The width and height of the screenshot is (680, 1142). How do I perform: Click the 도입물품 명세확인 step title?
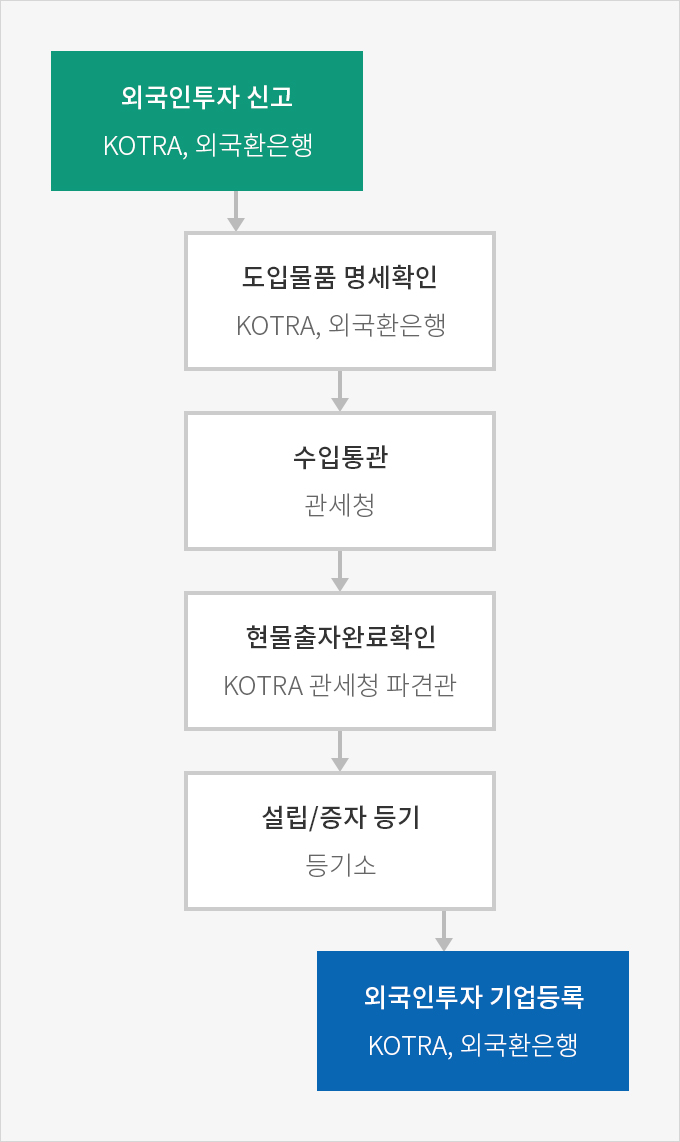340,277
